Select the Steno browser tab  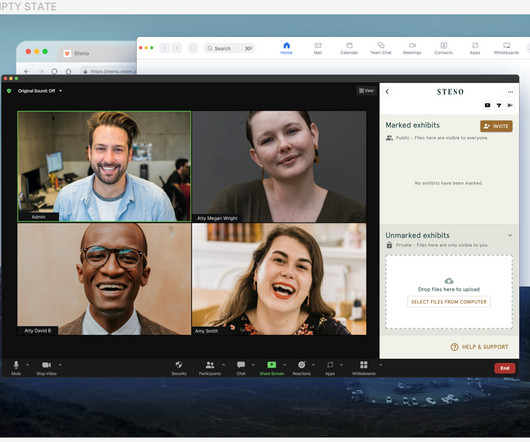coord(98,53)
